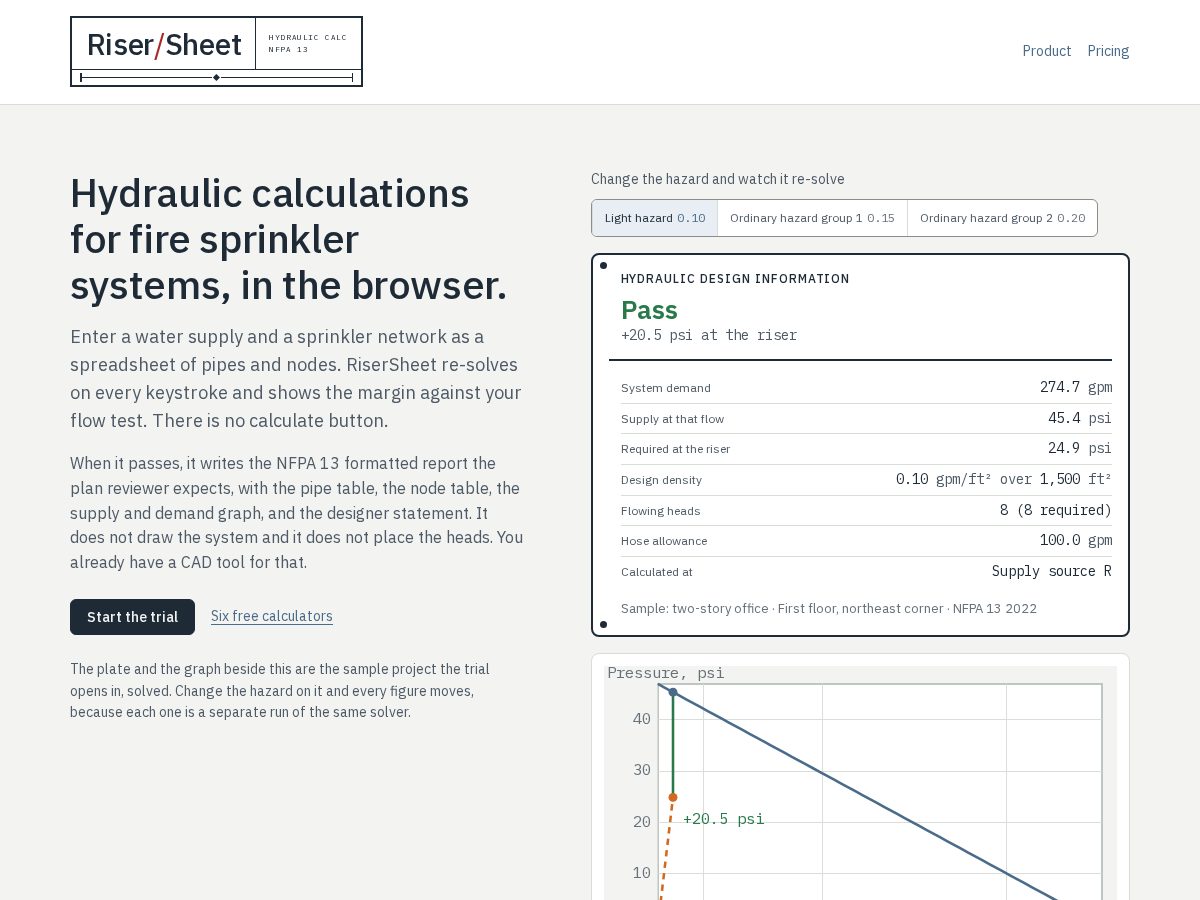Click the +20.5 psi graph margin label

(x=723, y=819)
